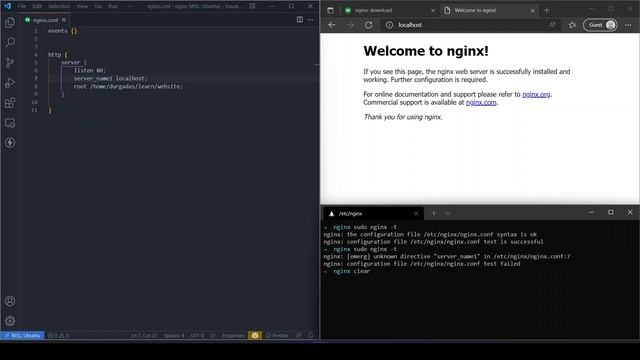Open VS Code notifications bell

(311, 336)
